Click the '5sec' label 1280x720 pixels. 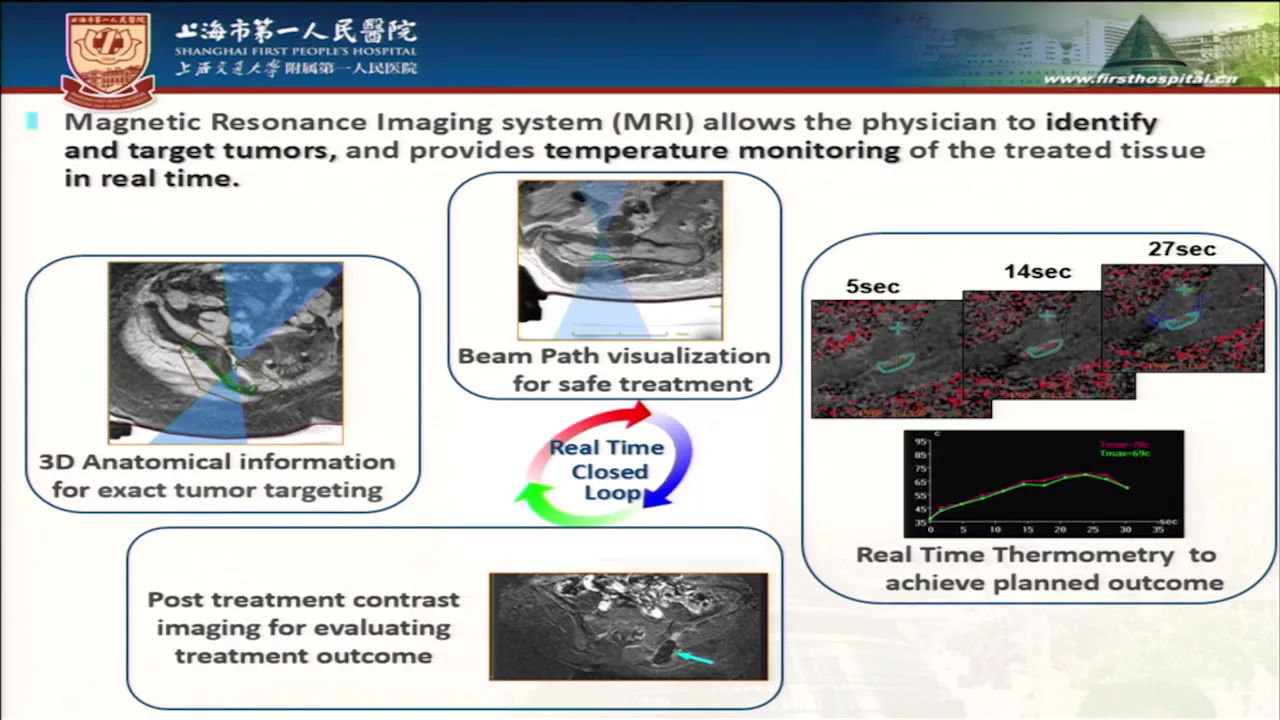click(x=873, y=286)
